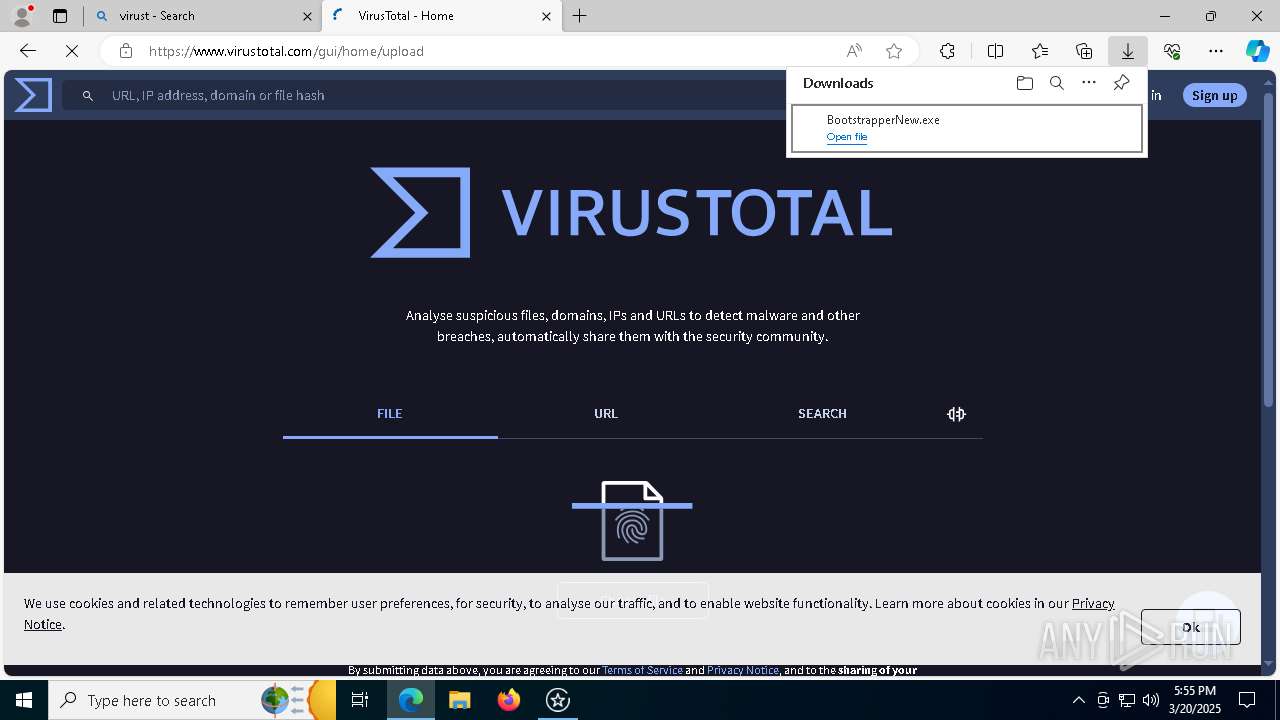Open a new browser tab

[580, 16]
